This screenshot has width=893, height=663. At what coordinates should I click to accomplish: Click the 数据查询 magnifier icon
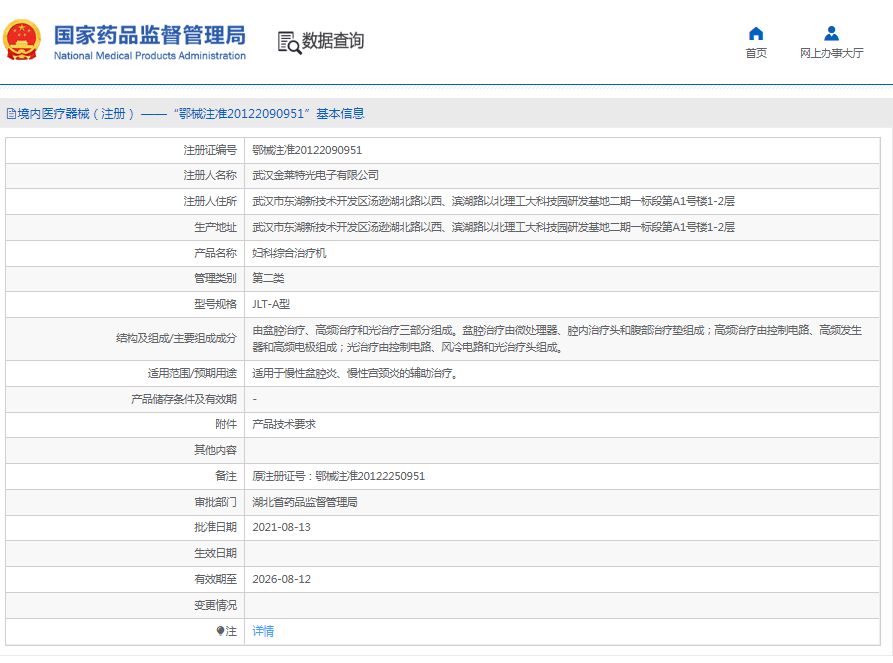pyautogui.click(x=288, y=42)
